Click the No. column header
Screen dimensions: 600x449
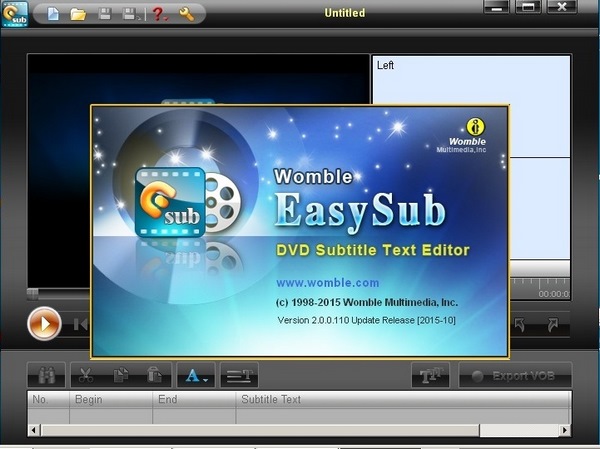pos(49,399)
